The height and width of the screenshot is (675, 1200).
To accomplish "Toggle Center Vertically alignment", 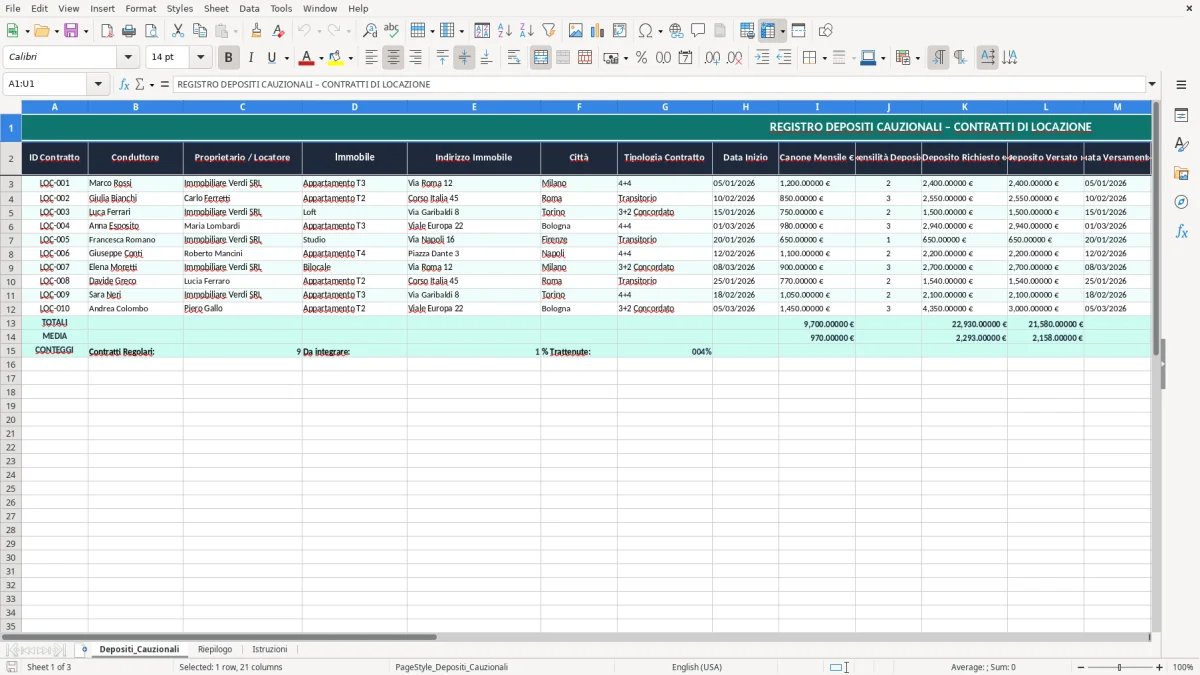I will [464, 58].
